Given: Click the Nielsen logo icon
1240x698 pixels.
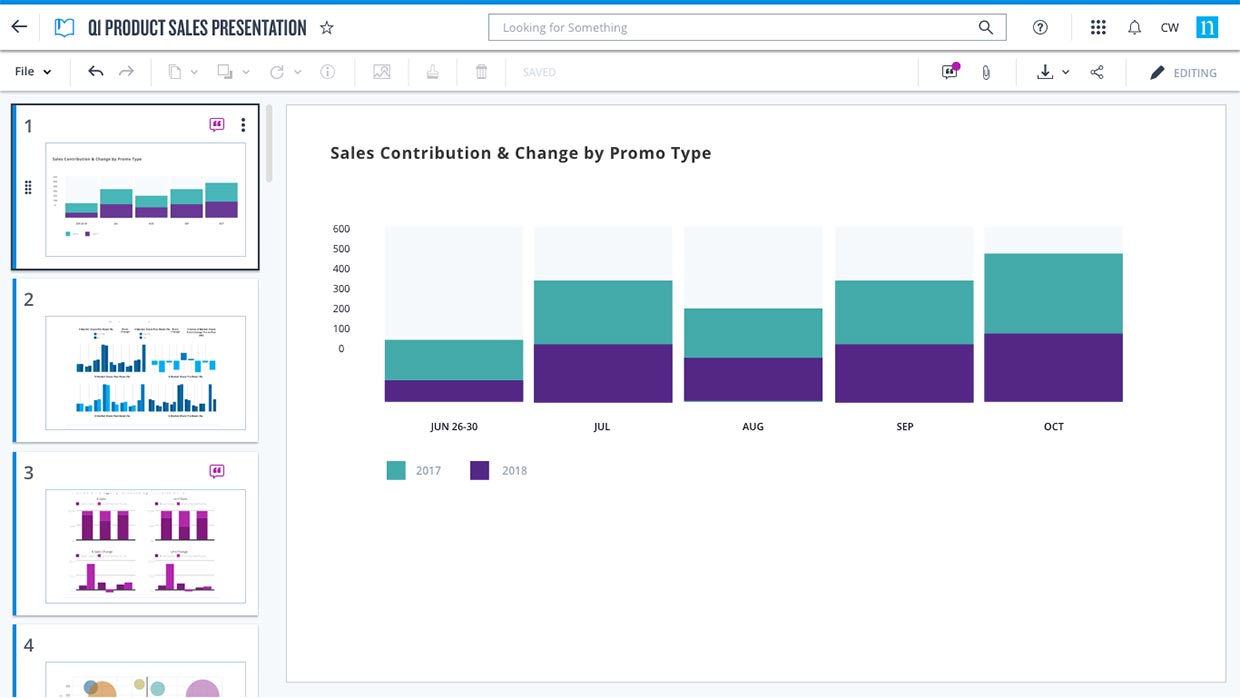Looking at the screenshot, I should click(1207, 27).
